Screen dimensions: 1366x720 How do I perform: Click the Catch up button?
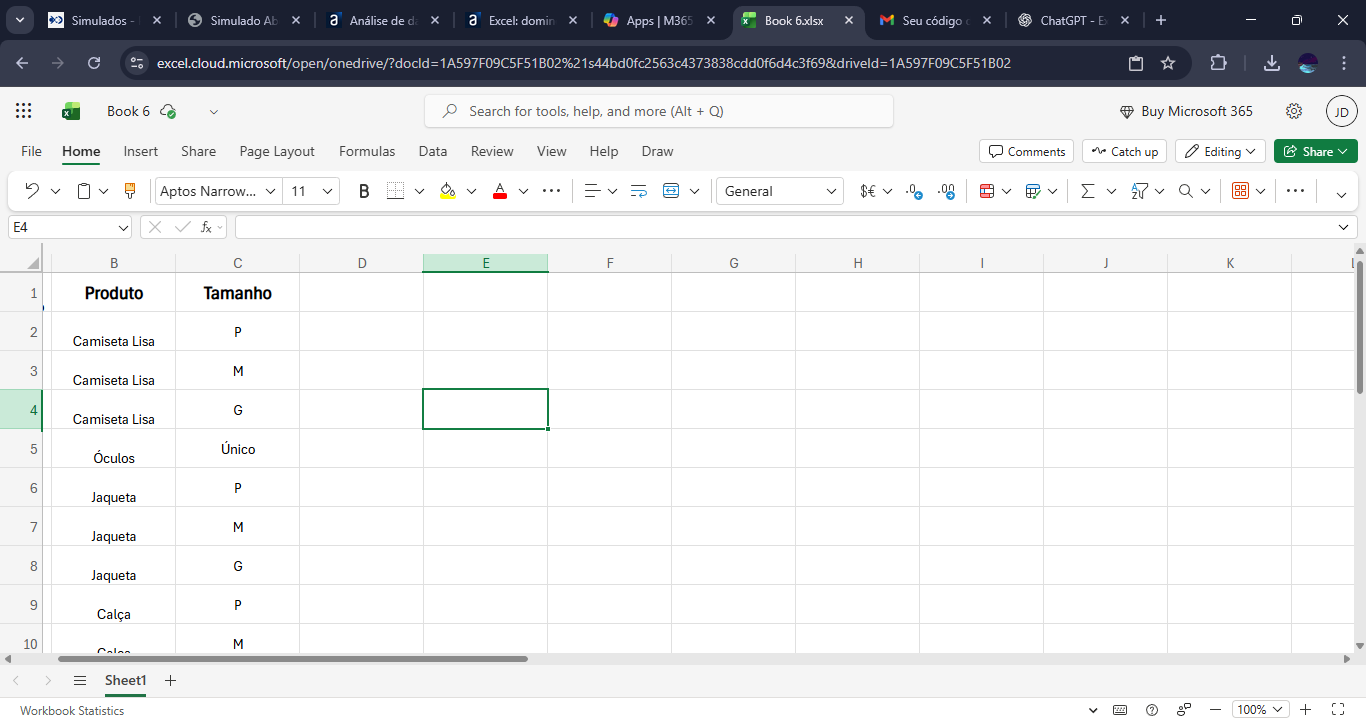(x=1124, y=151)
